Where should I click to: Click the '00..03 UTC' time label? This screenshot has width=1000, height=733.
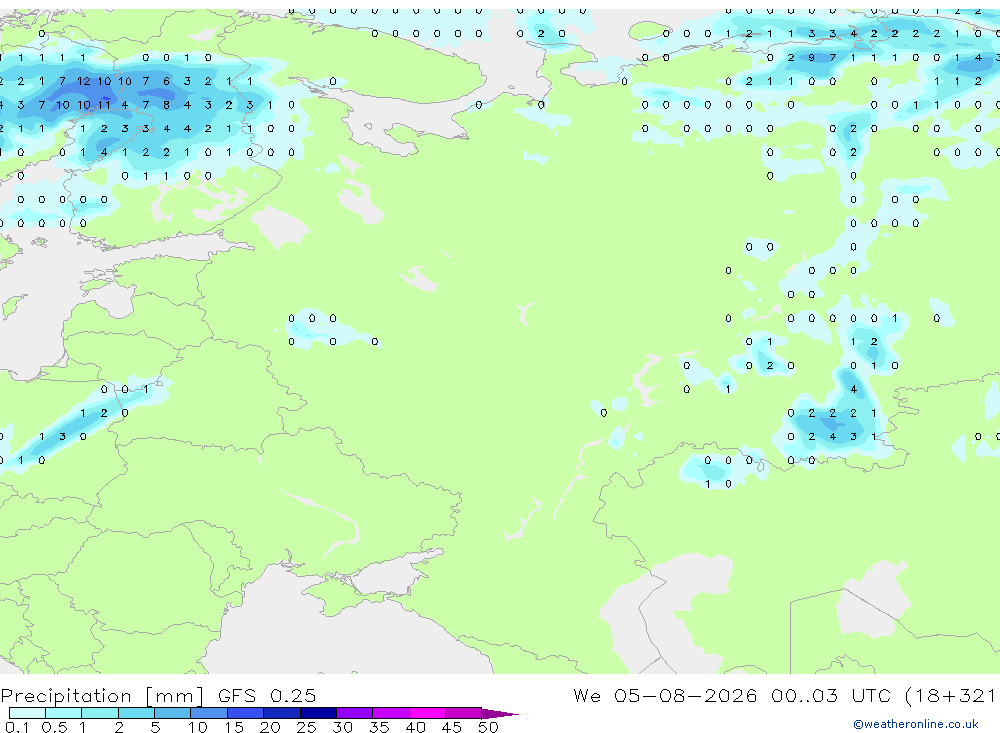[830, 695]
